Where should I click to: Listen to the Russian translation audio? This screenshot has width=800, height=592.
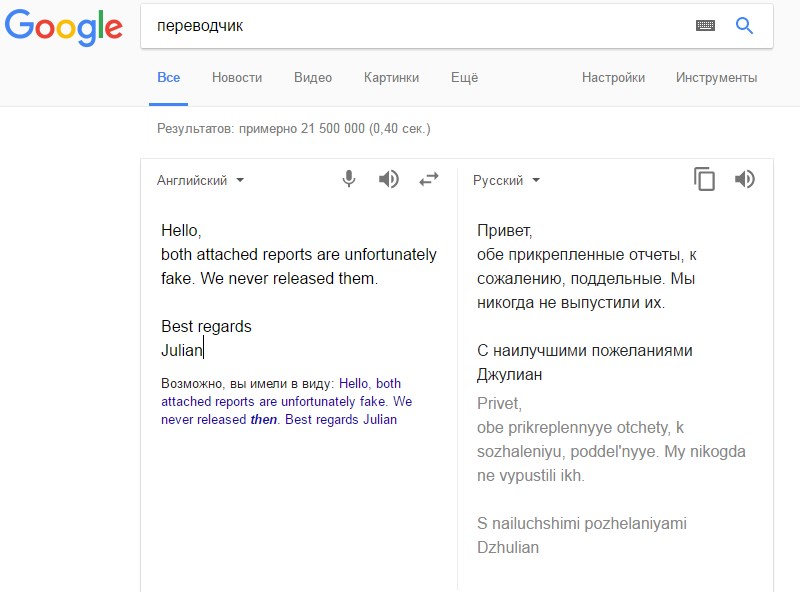coord(744,180)
